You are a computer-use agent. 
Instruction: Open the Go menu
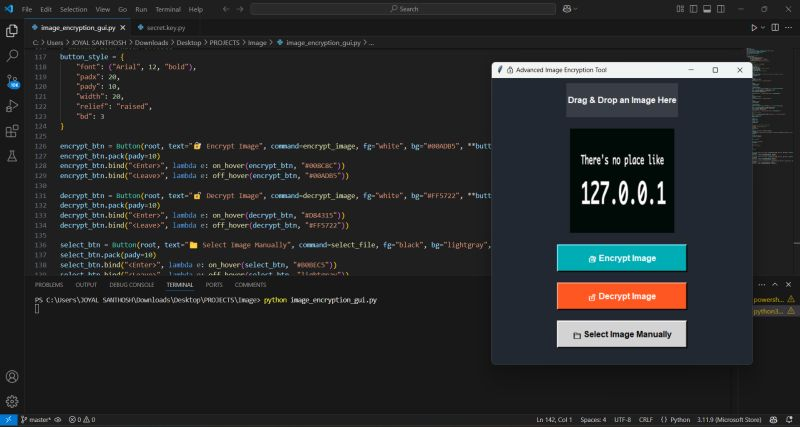122,9
